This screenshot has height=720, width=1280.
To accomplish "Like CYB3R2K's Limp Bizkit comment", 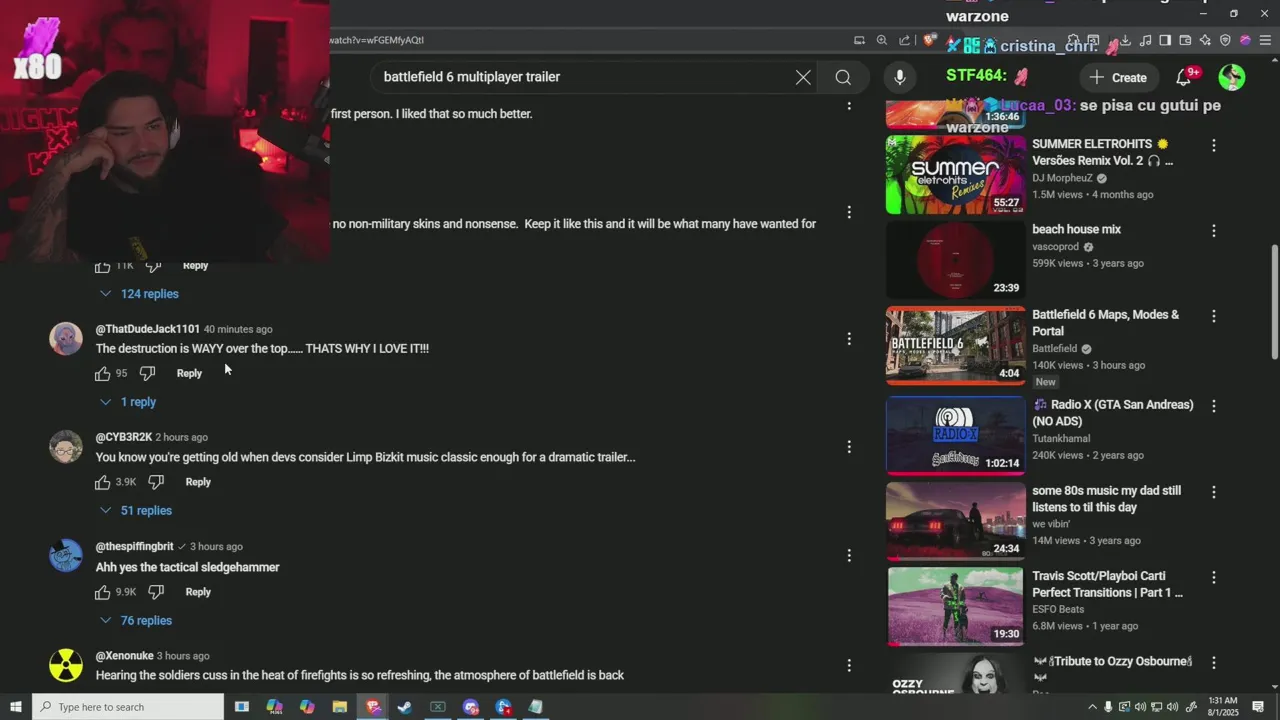I will (x=102, y=482).
